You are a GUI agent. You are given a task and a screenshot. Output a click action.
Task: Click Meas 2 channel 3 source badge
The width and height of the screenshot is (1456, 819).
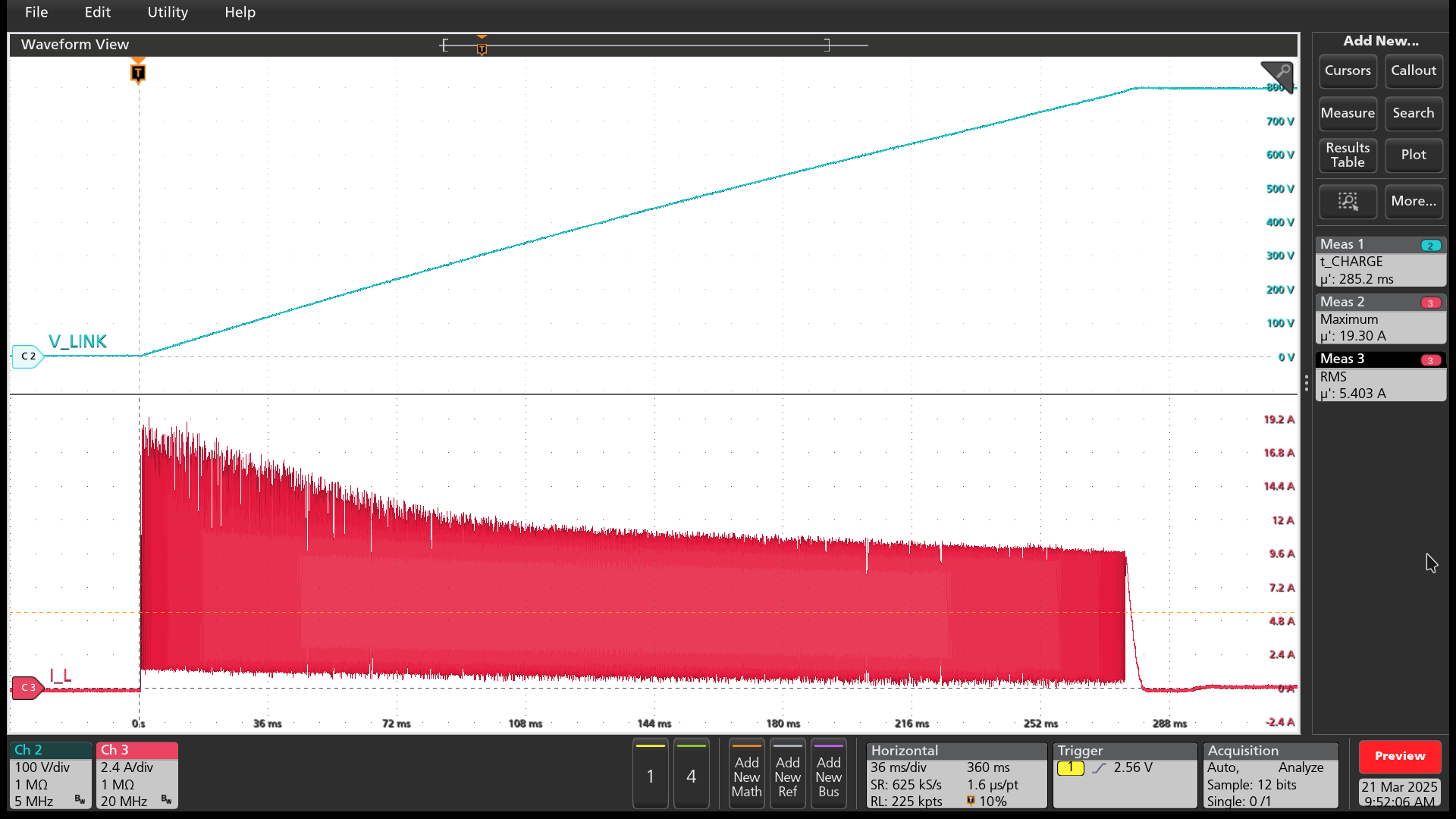[x=1430, y=303]
